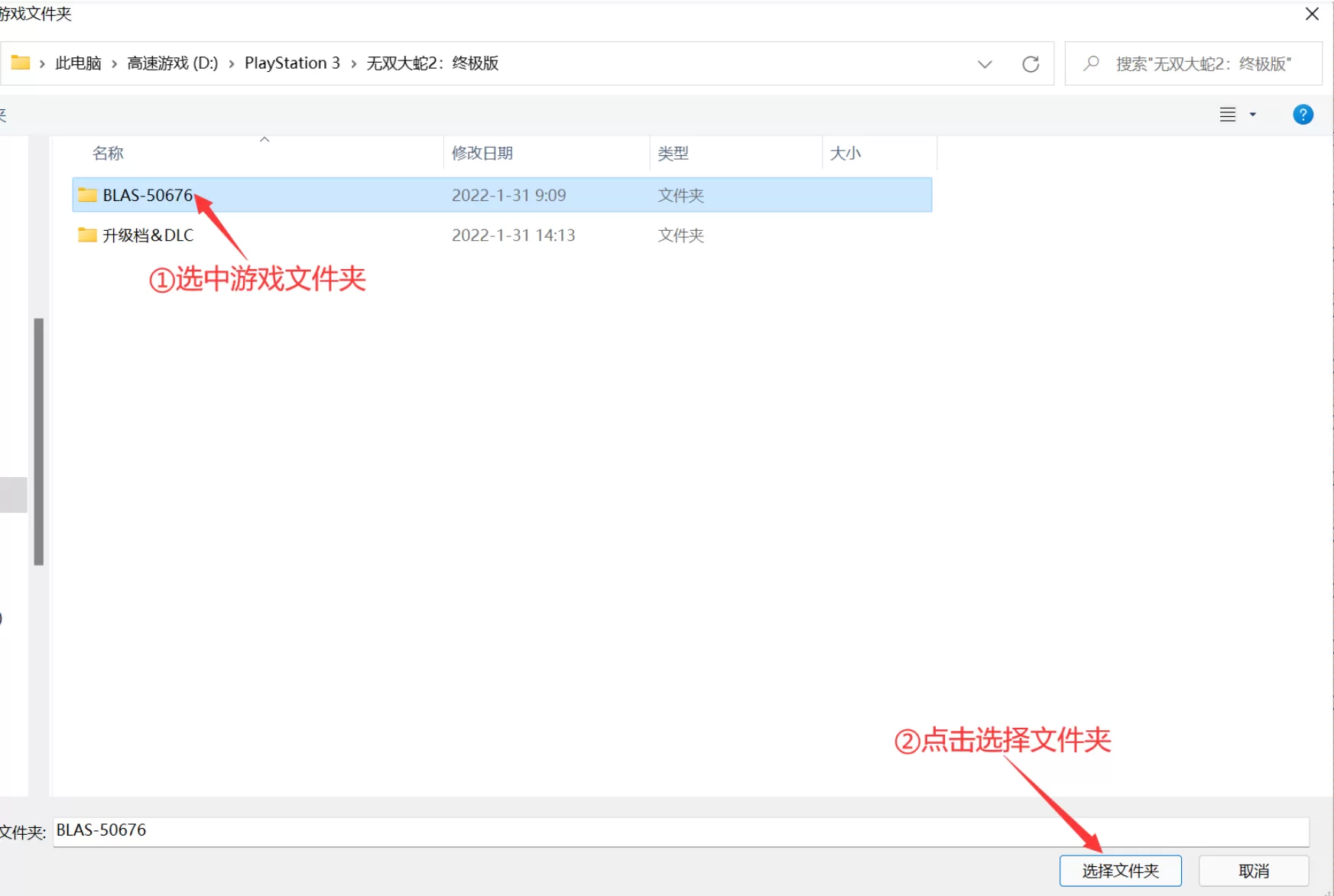Click the view layout list icon
The height and width of the screenshot is (896, 1334).
[1227, 115]
